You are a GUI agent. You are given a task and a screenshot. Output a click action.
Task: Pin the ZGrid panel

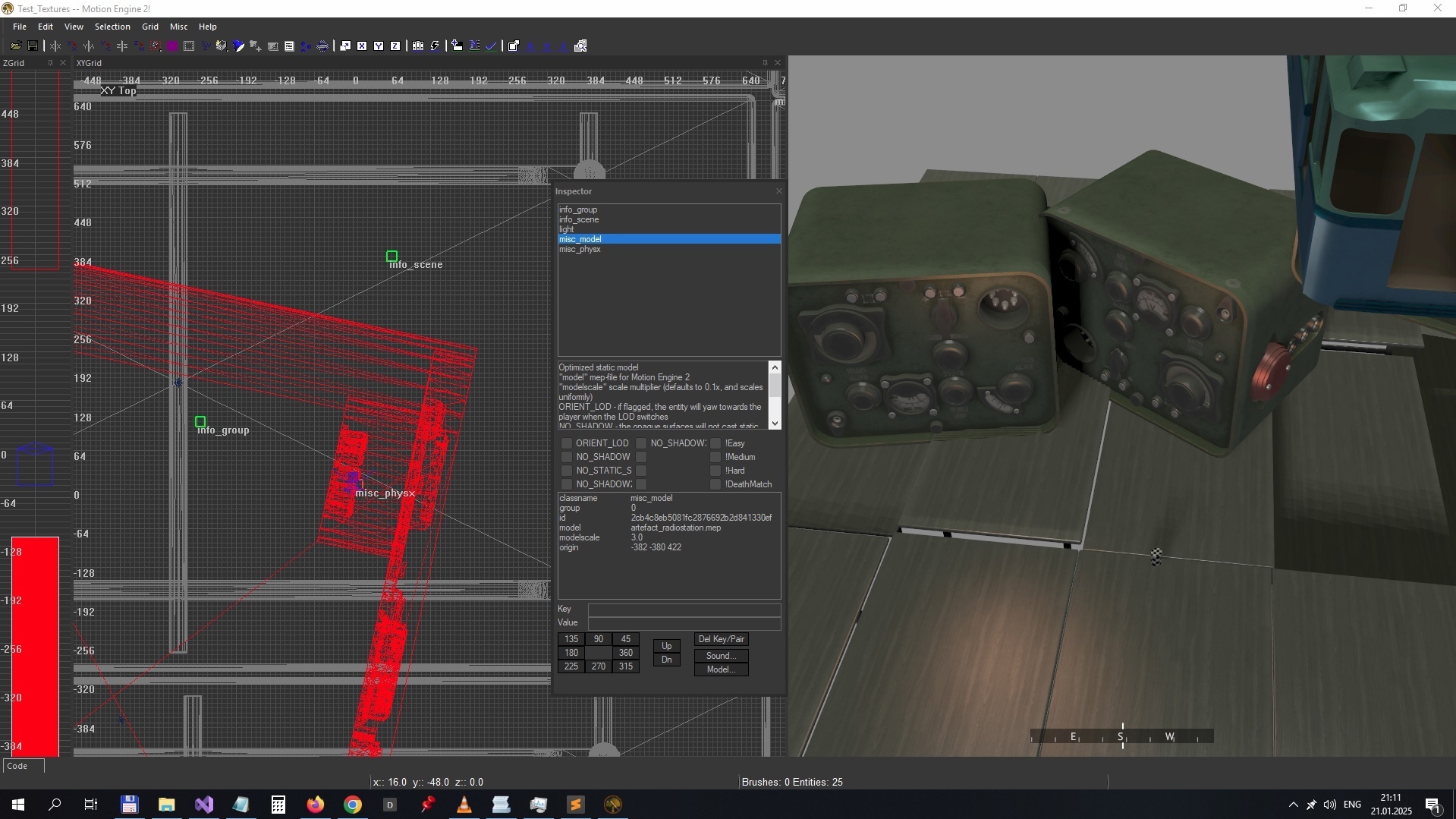(x=50, y=63)
